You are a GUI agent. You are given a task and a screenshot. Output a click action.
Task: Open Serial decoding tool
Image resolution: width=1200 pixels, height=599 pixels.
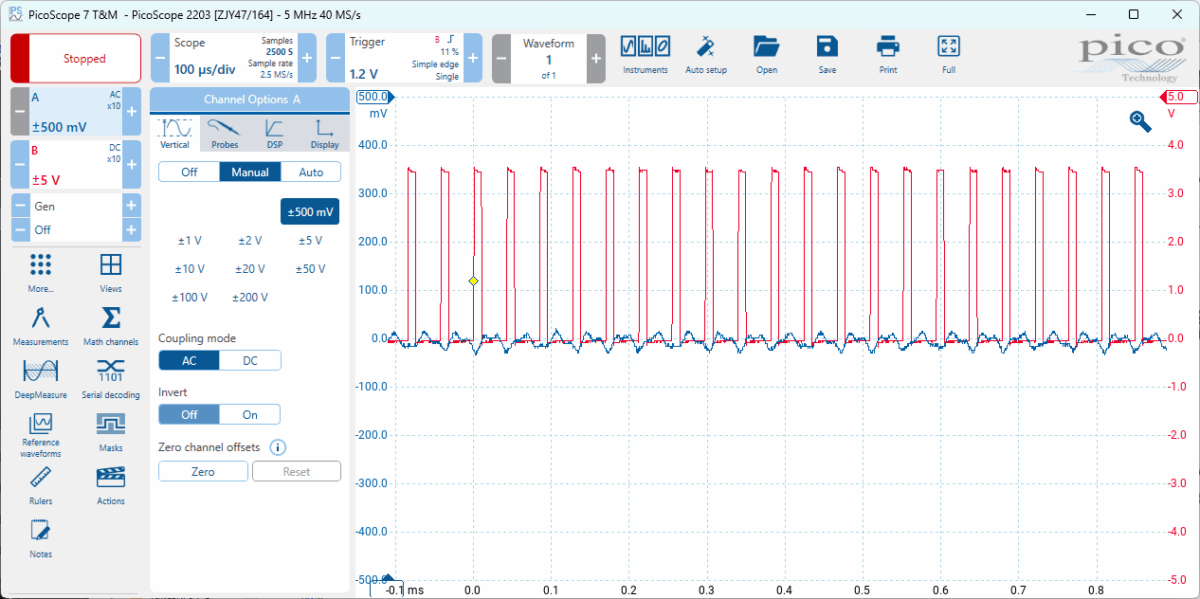pyautogui.click(x=111, y=379)
